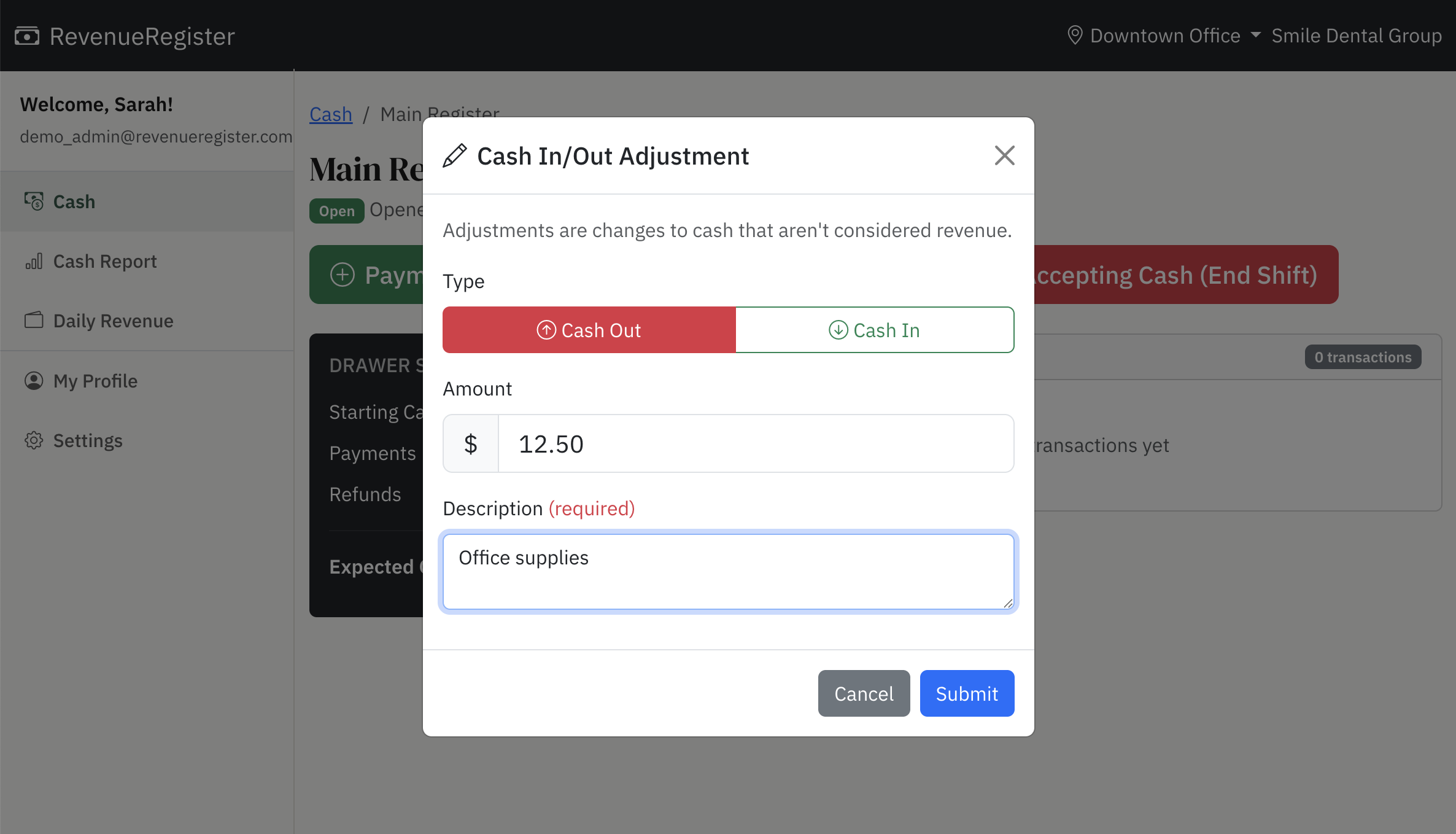
Task: Navigate to Daily Revenue in the sidebar
Action: click(113, 320)
